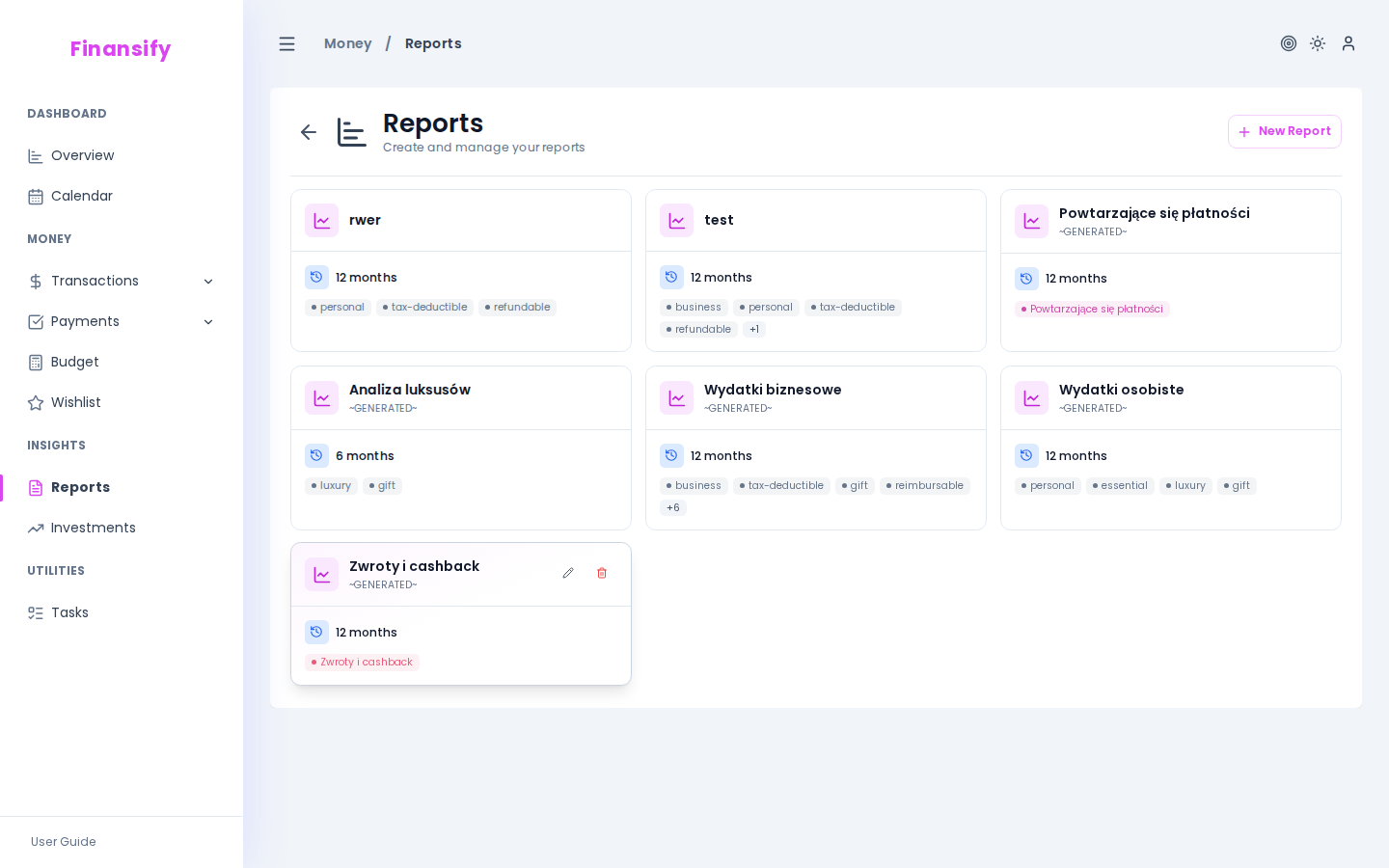Select Wishlist star icon in sidebar
This screenshot has height=868, width=1389.
36,402
